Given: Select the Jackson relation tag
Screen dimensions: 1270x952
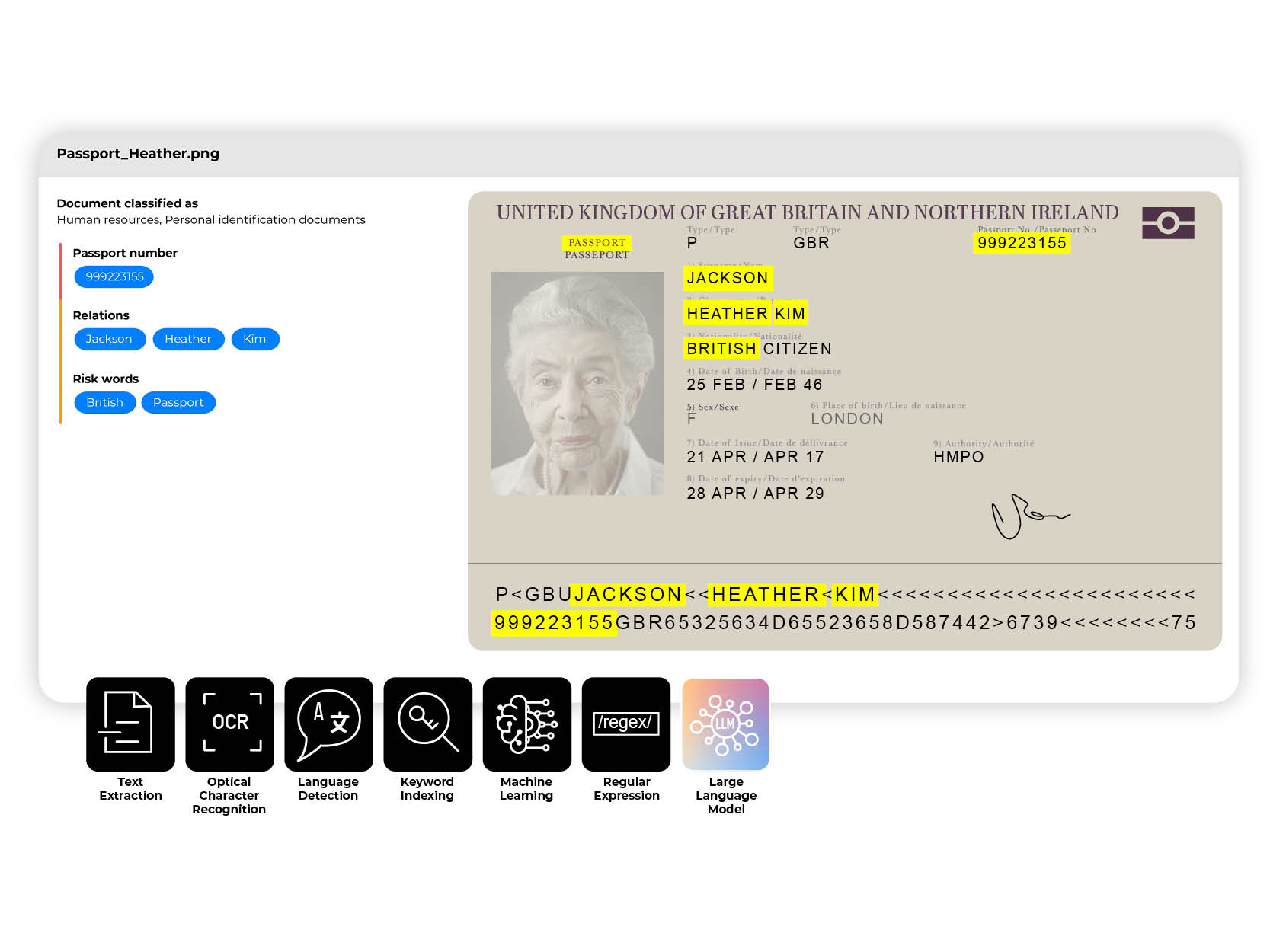Looking at the screenshot, I should click(109, 339).
